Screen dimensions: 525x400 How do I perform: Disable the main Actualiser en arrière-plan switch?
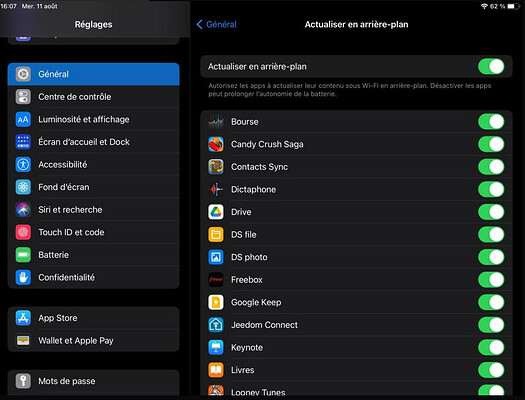pos(491,66)
